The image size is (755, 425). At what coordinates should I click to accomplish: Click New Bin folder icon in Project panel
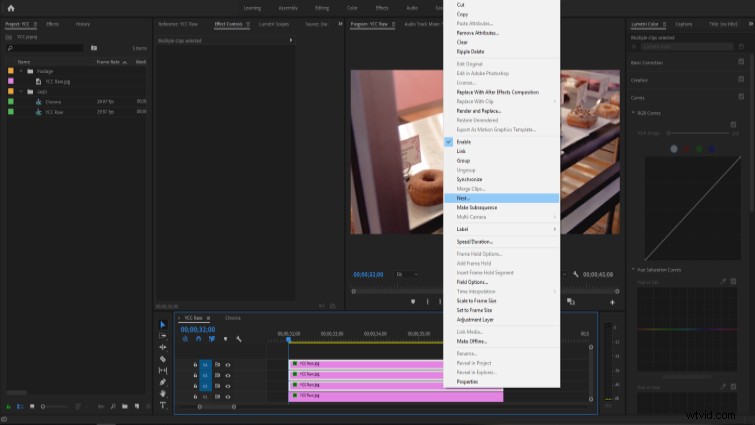click(125, 406)
